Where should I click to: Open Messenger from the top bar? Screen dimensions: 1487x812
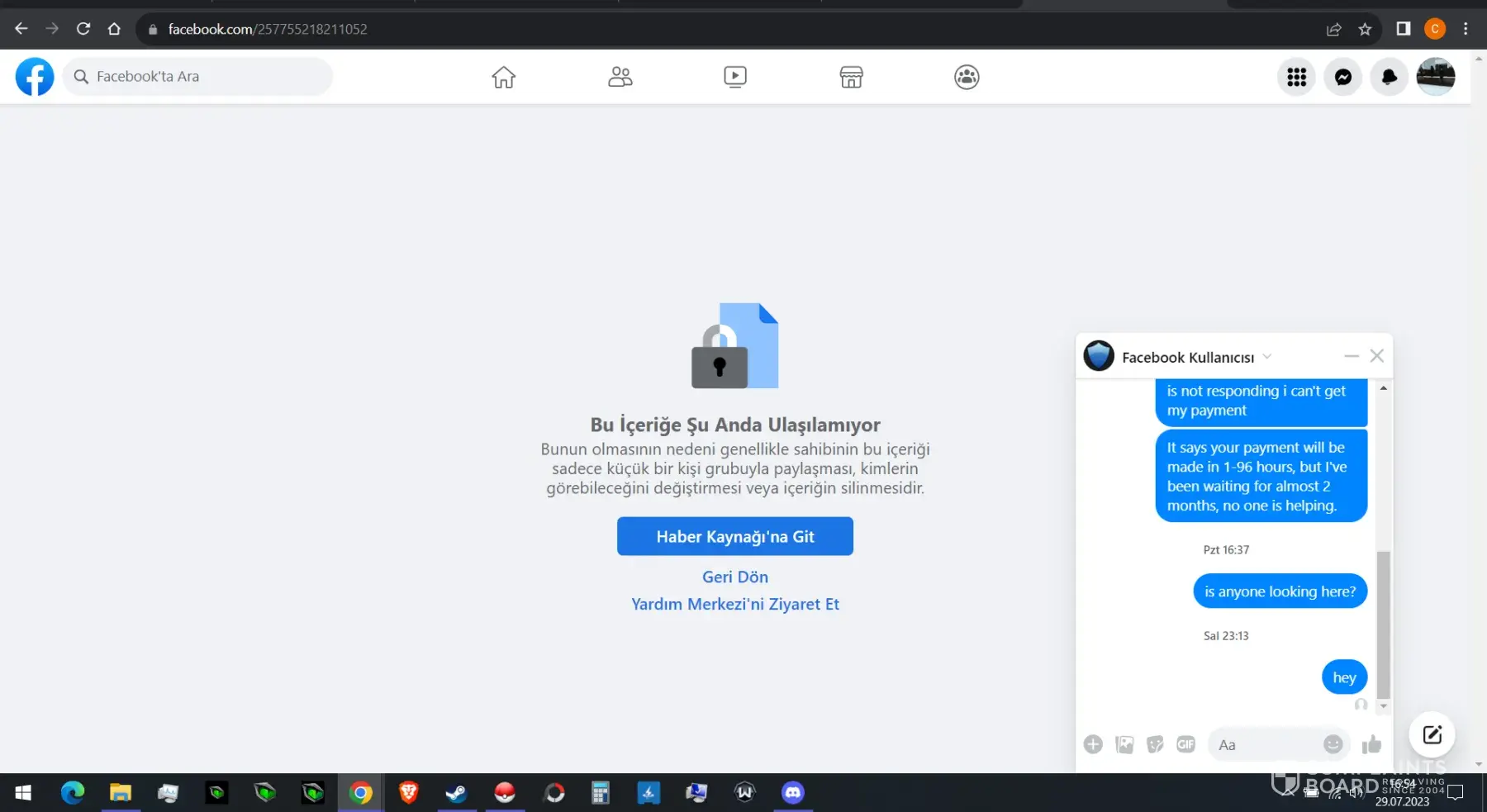(1343, 77)
